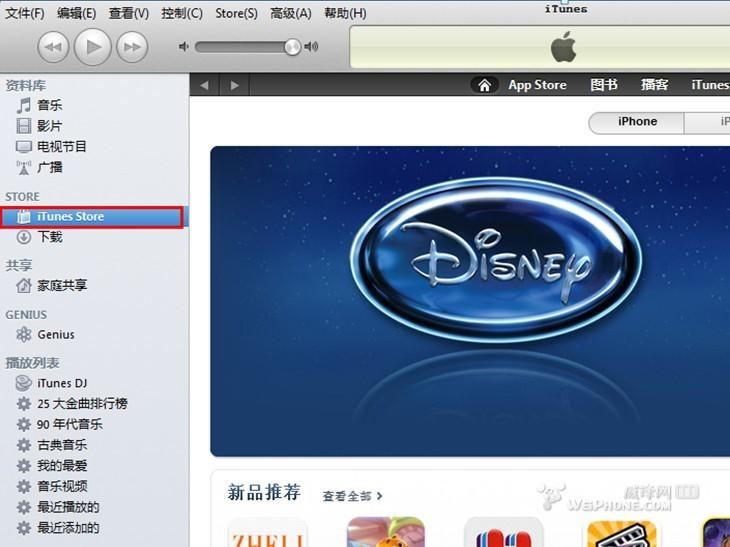The width and height of the screenshot is (730, 547).
Task: Select 音乐 music library icon
Action: pos(24,105)
